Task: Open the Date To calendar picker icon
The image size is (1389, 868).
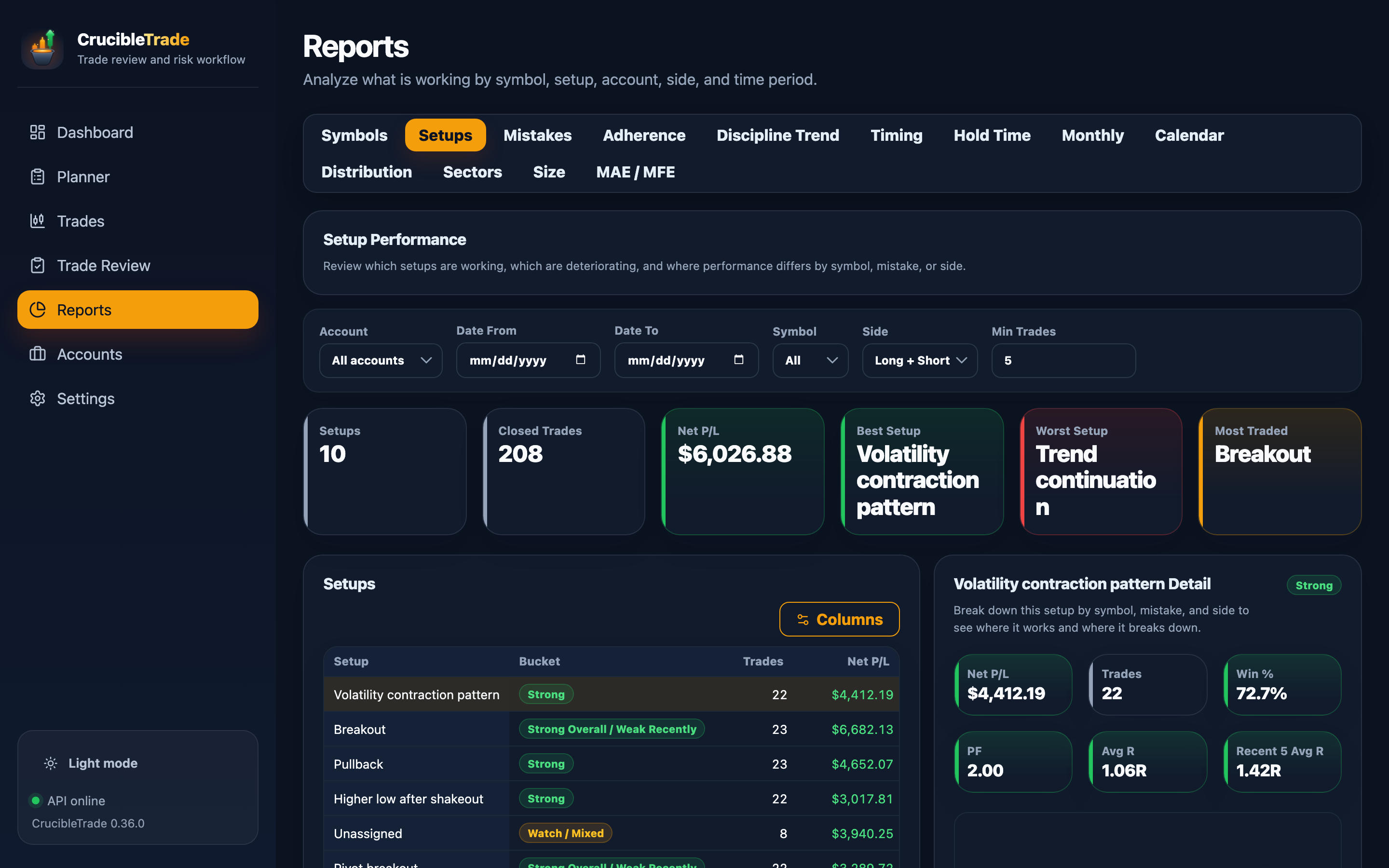Action: 739,359
